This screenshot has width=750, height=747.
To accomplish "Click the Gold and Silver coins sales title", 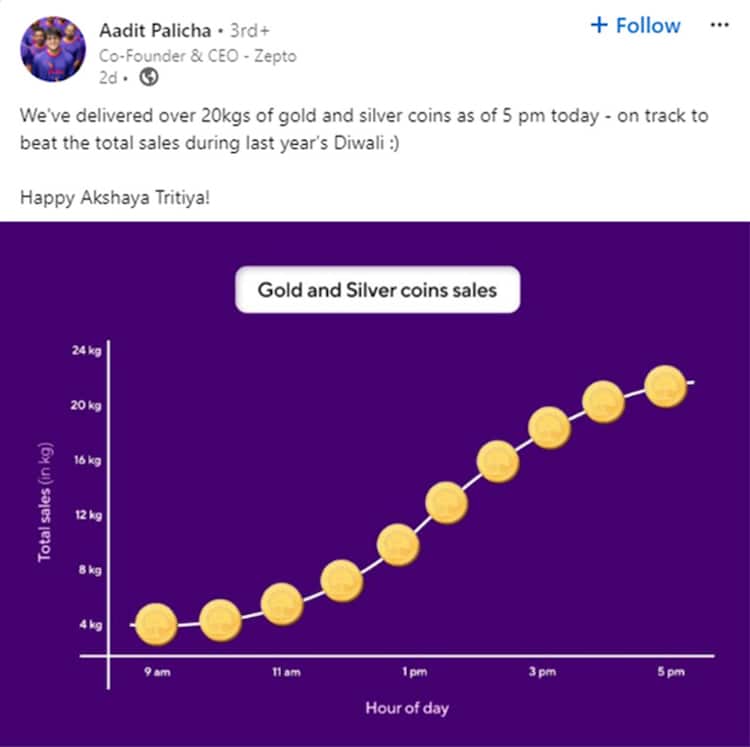I will click(x=377, y=291).
